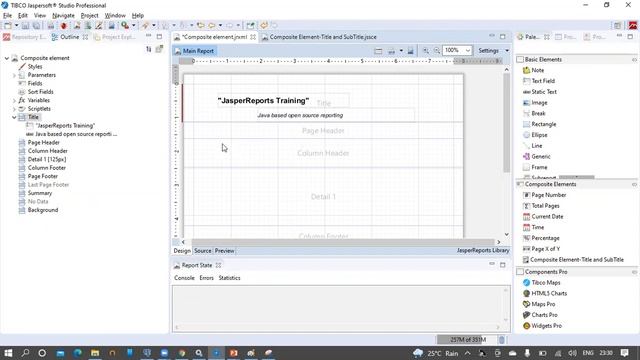640x360 pixels.
Task: Pick Composite Element-Title and SubTitle in palette
Action: click(573, 260)
